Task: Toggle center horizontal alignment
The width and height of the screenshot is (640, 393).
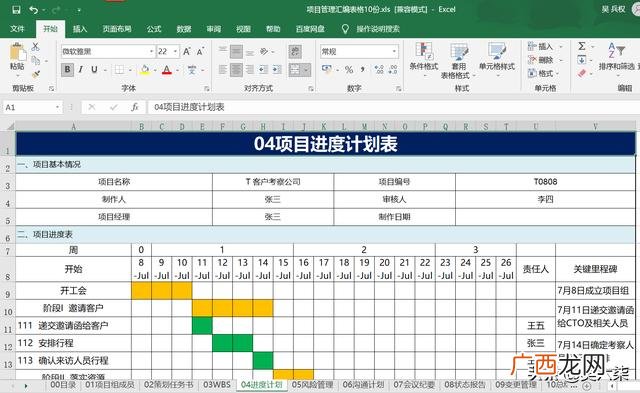Action: coord(236,70)
